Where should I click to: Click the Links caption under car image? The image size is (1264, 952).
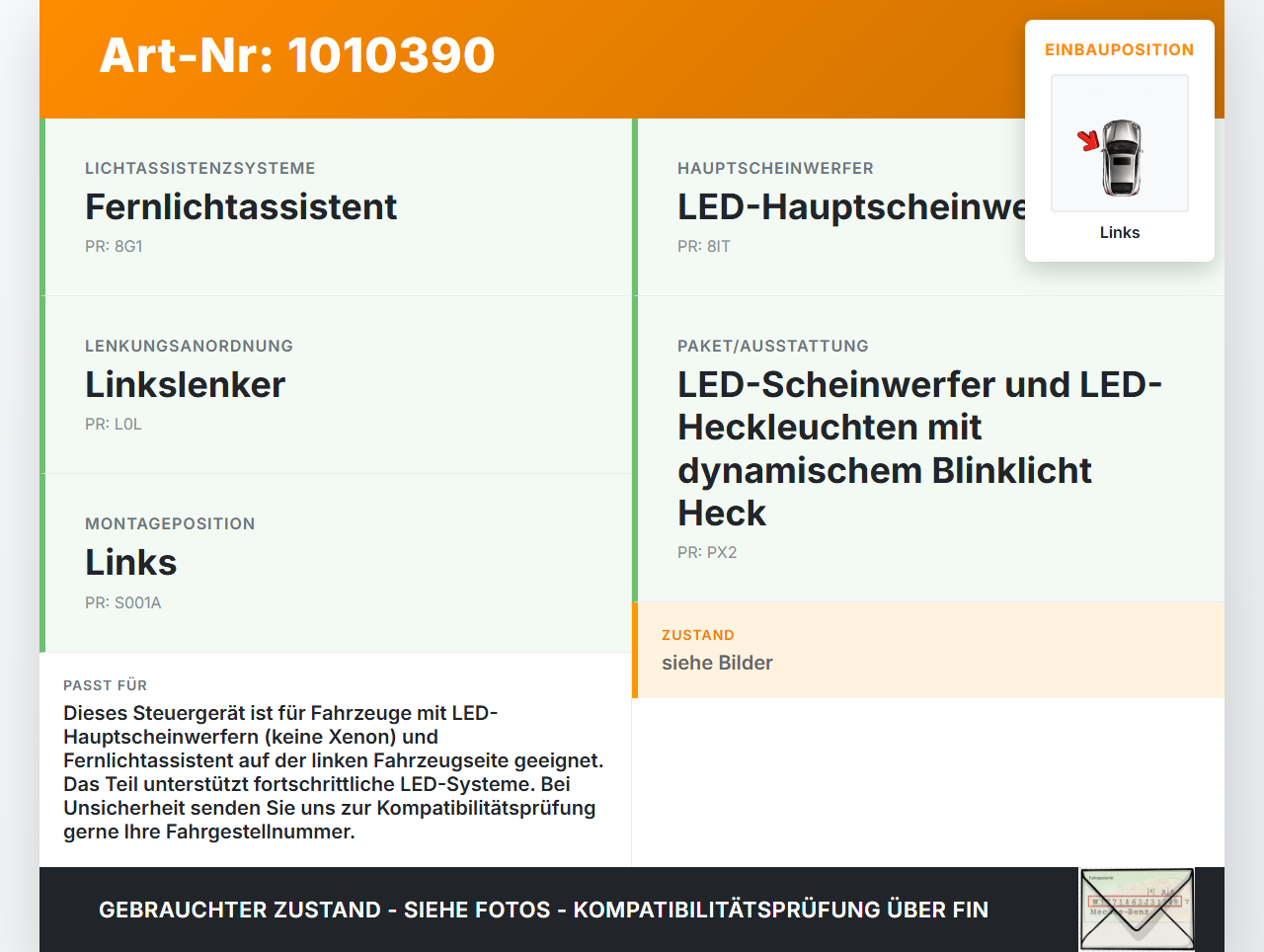1120,232
